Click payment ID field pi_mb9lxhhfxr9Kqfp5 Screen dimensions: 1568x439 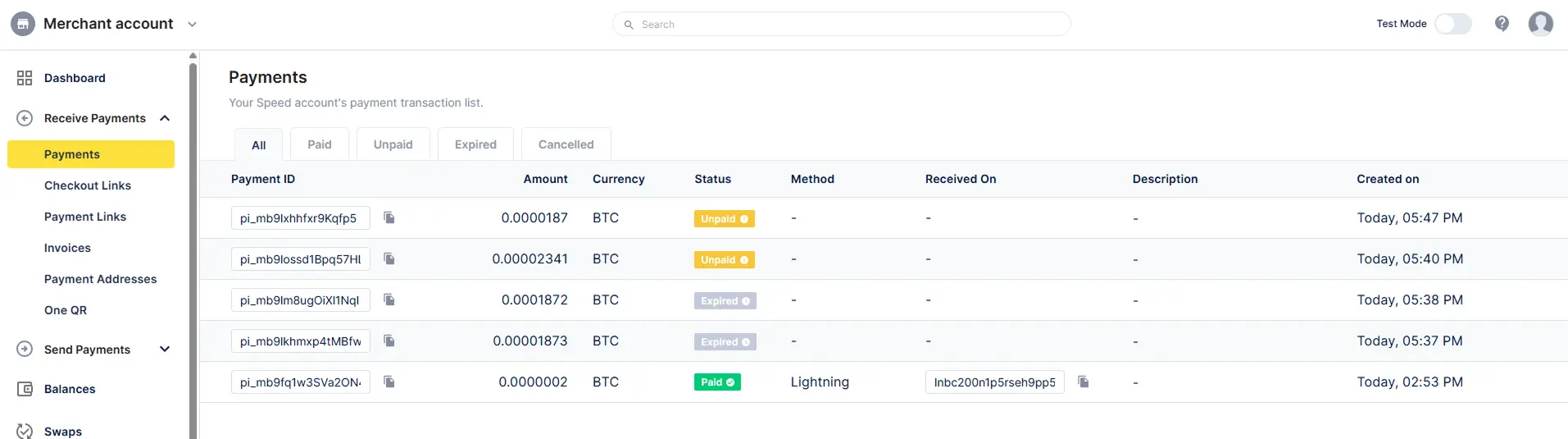tap(301, 218)
